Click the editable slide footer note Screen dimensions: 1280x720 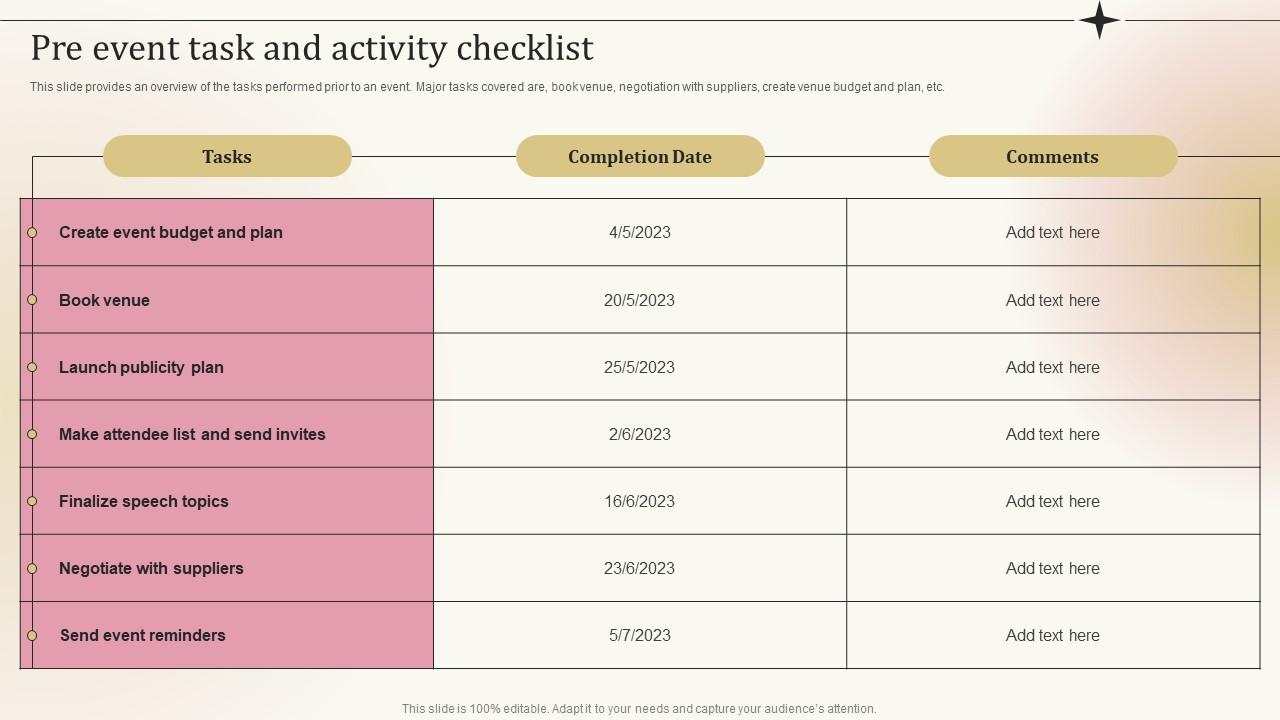pyautogui.click(x=639, y=708)
